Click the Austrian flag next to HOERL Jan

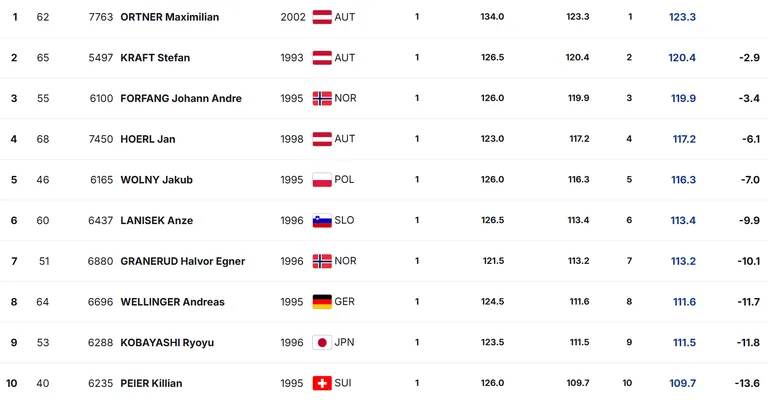point(322,139)
